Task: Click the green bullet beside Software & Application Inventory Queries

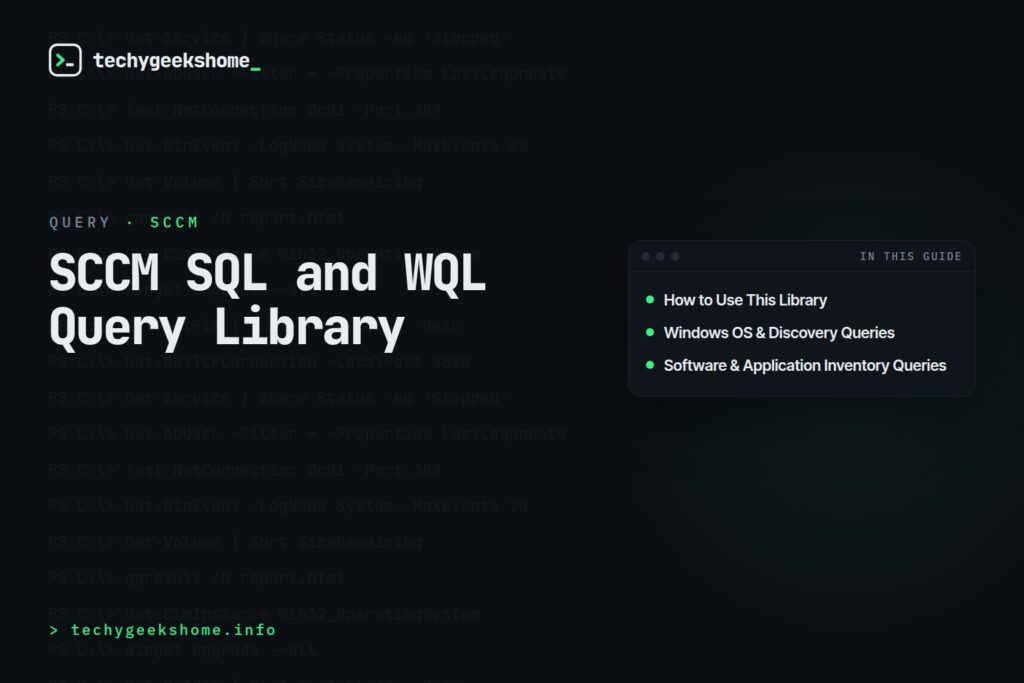Action: [x=650, y=365]
